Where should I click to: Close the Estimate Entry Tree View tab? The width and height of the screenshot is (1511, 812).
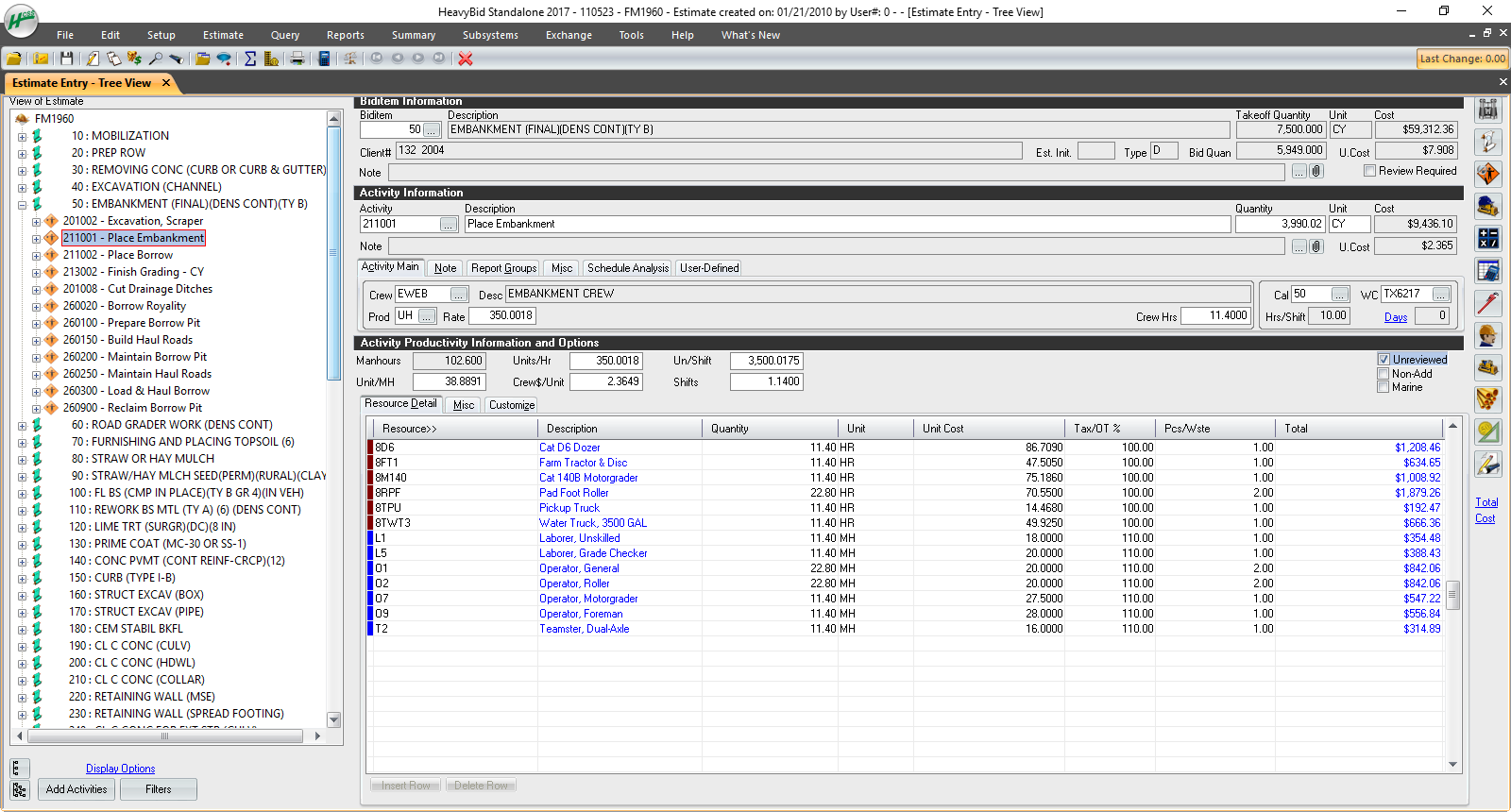click(166, 83)
